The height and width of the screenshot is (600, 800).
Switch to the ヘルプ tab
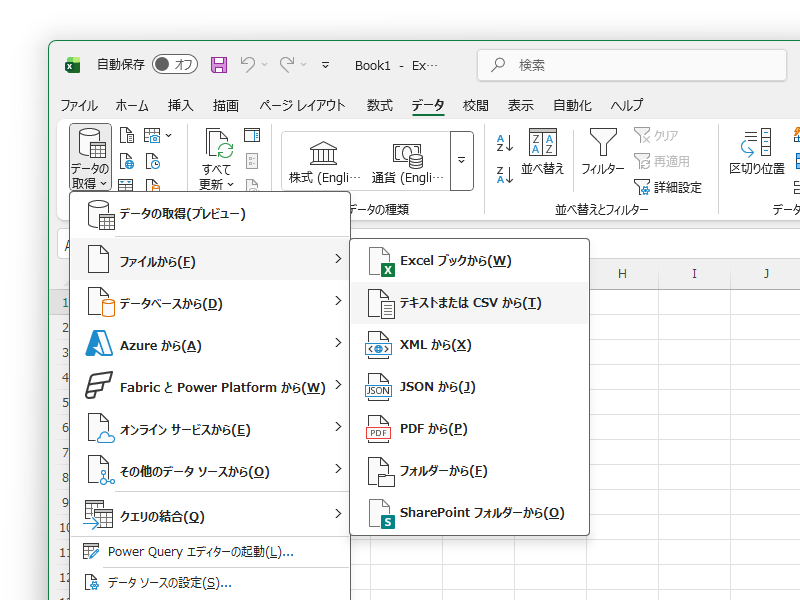click(x=627, y=105)
